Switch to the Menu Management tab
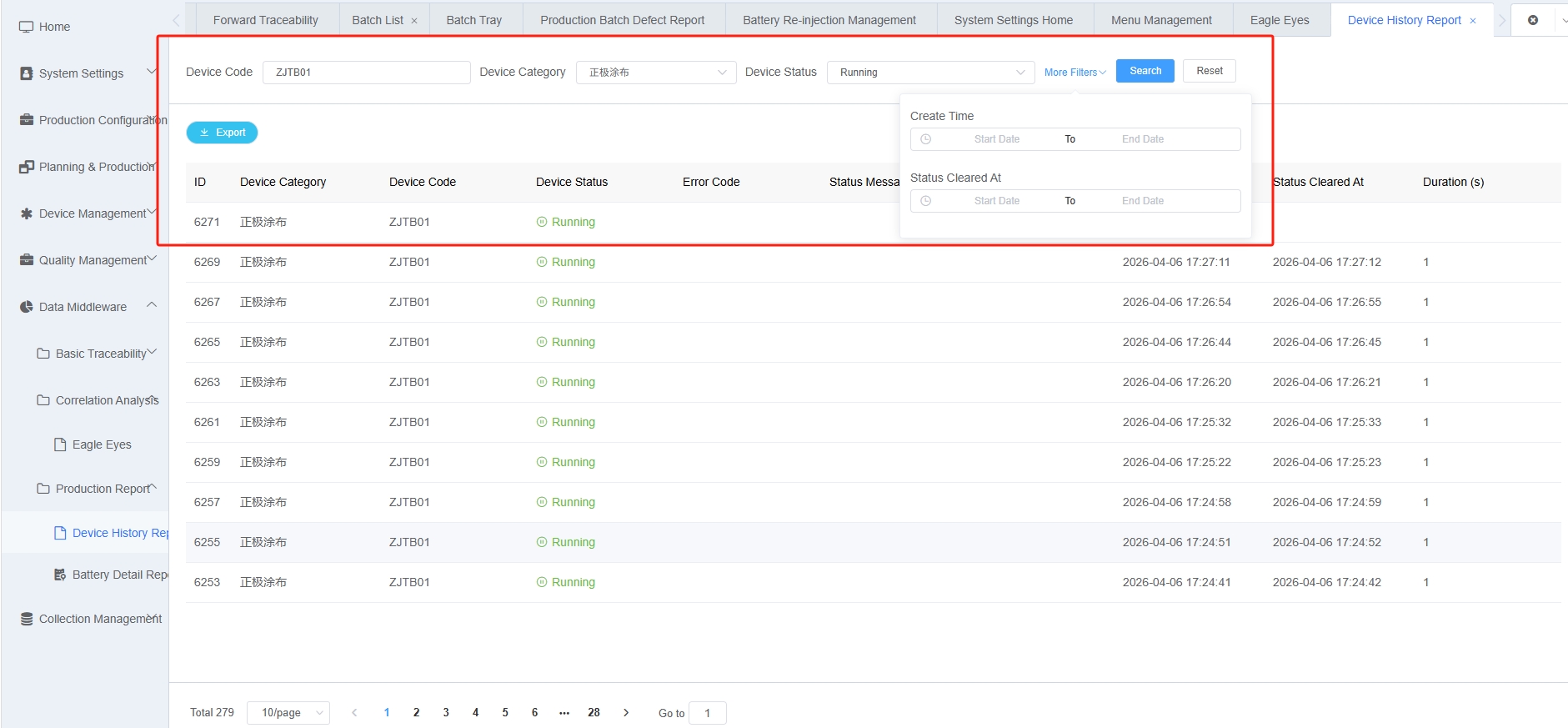 pos(1161,20)
